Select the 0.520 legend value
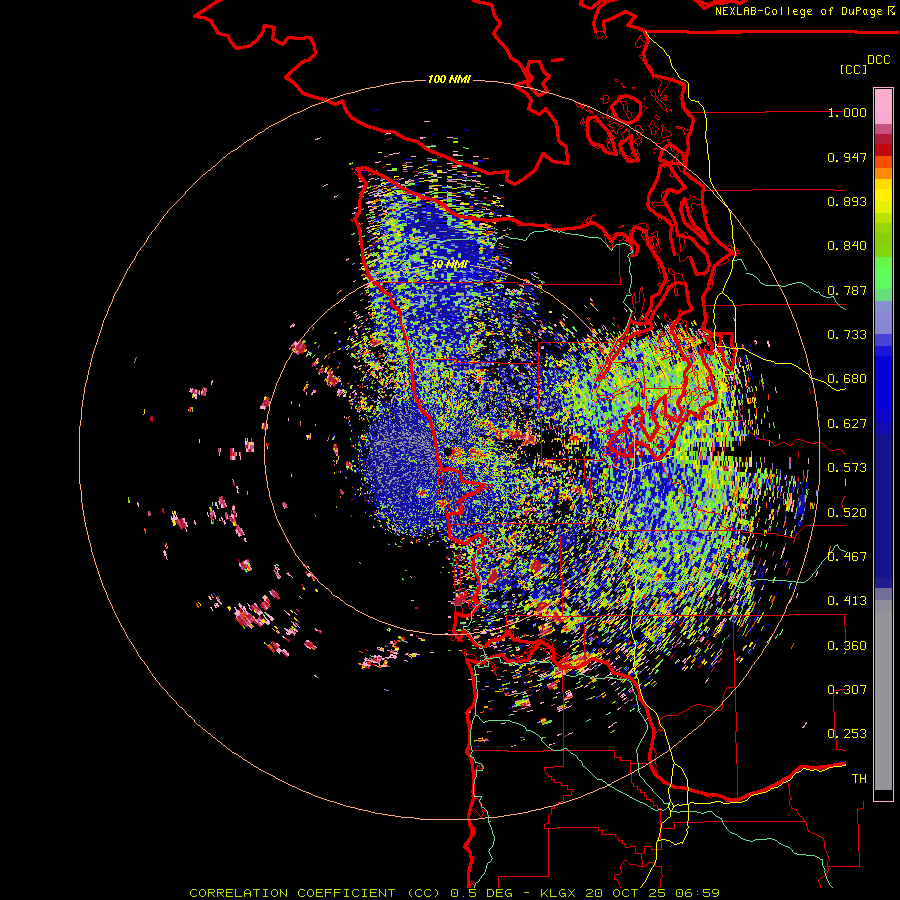This screenshot has width=900, height=900. coord(847,513)
